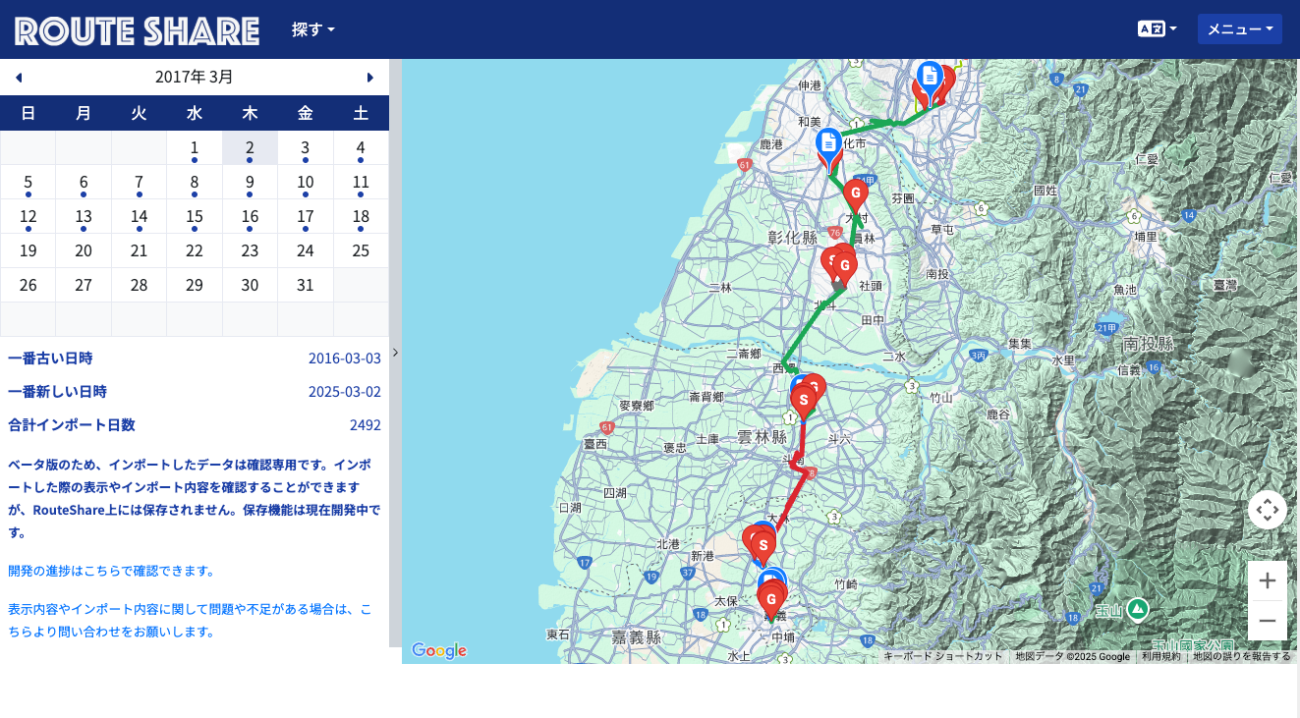Select the red G marker near 大村
1300x718 pixels.
(x=855, y=193)
